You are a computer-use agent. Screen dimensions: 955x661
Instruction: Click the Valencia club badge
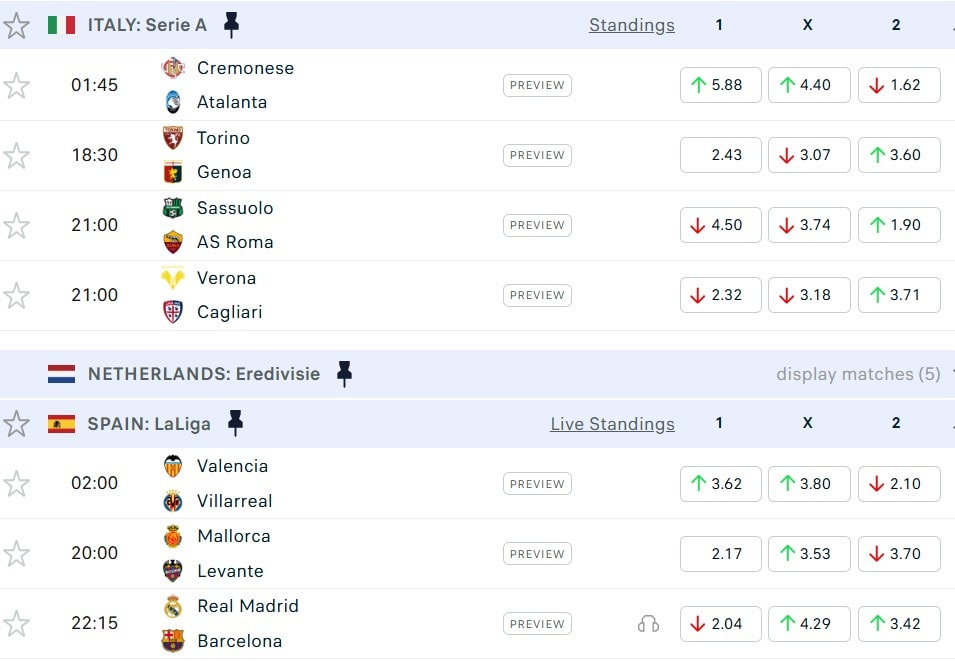[x=173, y=466]
